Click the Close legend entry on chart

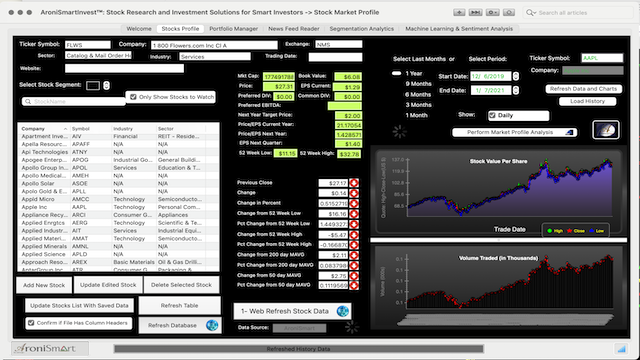[576, 231]
